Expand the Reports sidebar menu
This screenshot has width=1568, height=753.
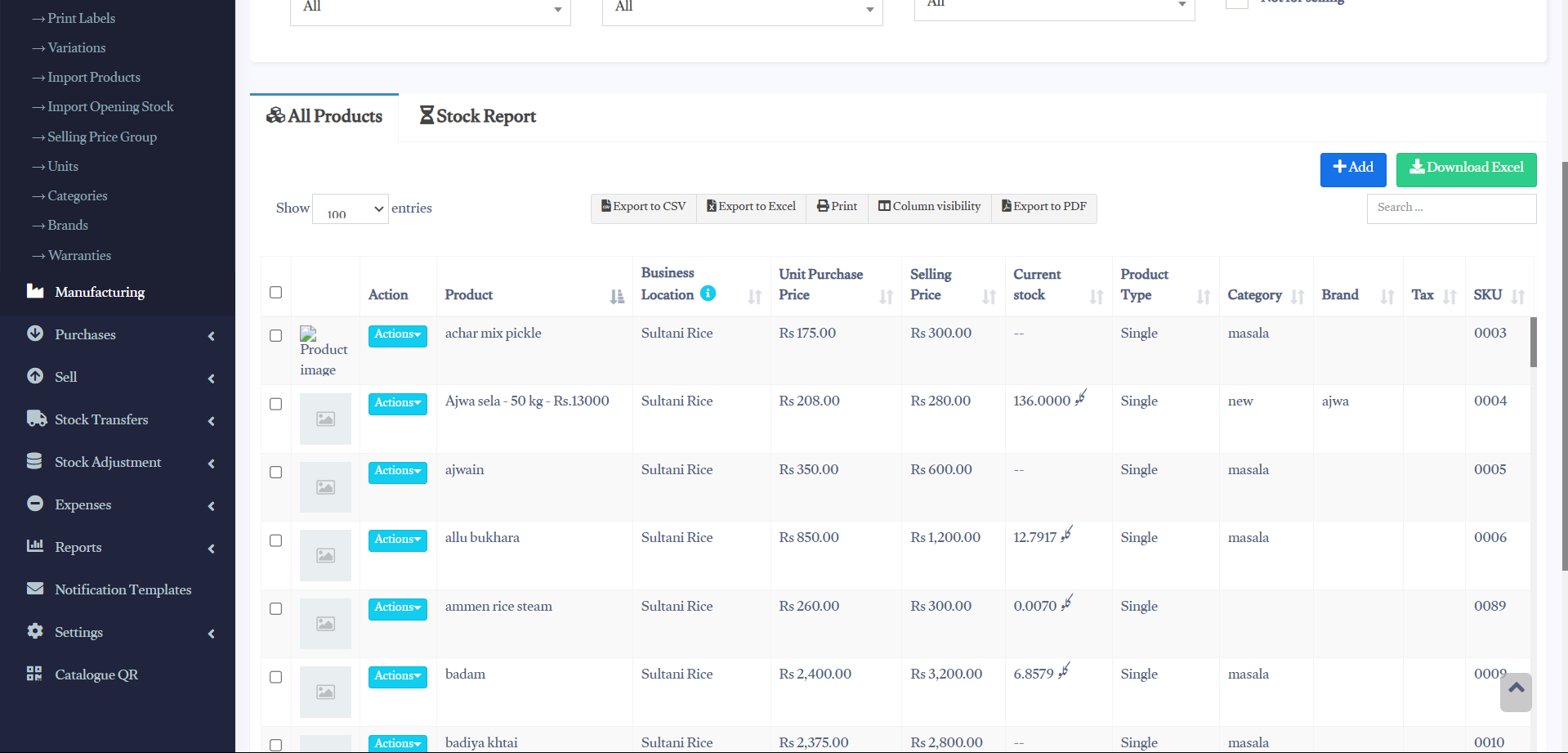[212, 549]
